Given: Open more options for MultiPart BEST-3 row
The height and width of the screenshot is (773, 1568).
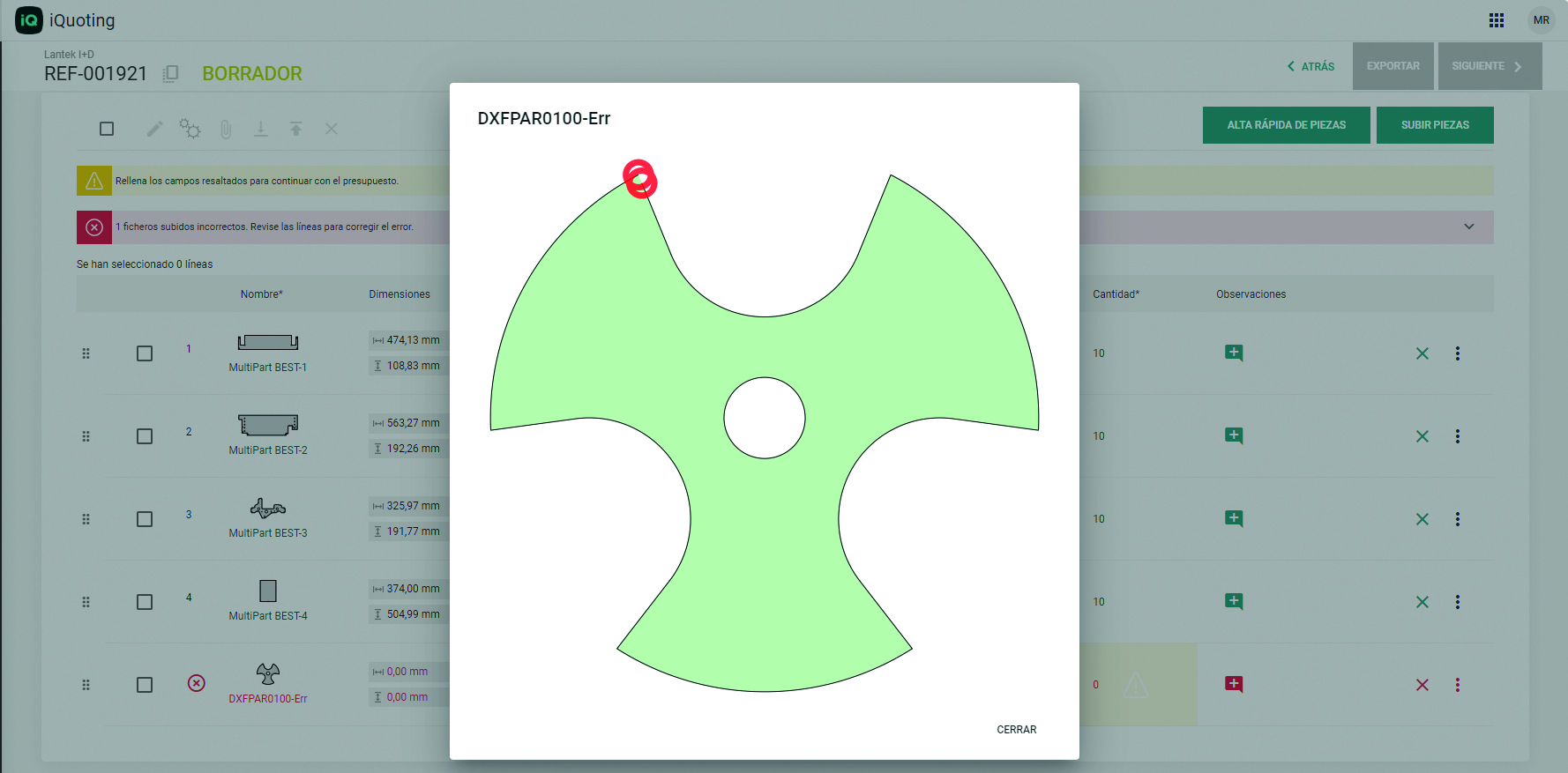Looking at the screenshot, I should click(x=1457, y=519).
